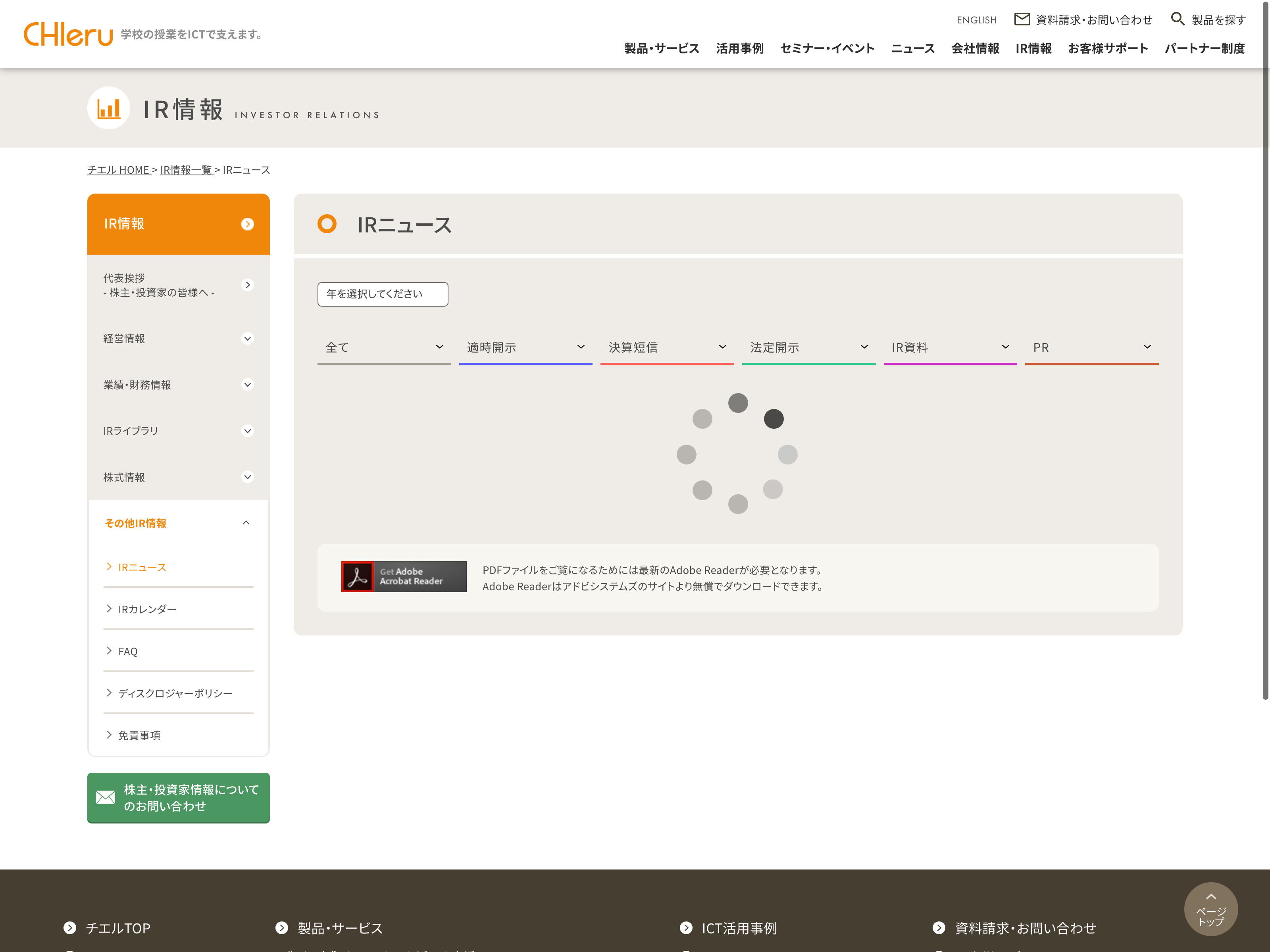Open the 決算短信 filter dropdown
Viewport: 1270px width, 952px height.
[667, 347]
